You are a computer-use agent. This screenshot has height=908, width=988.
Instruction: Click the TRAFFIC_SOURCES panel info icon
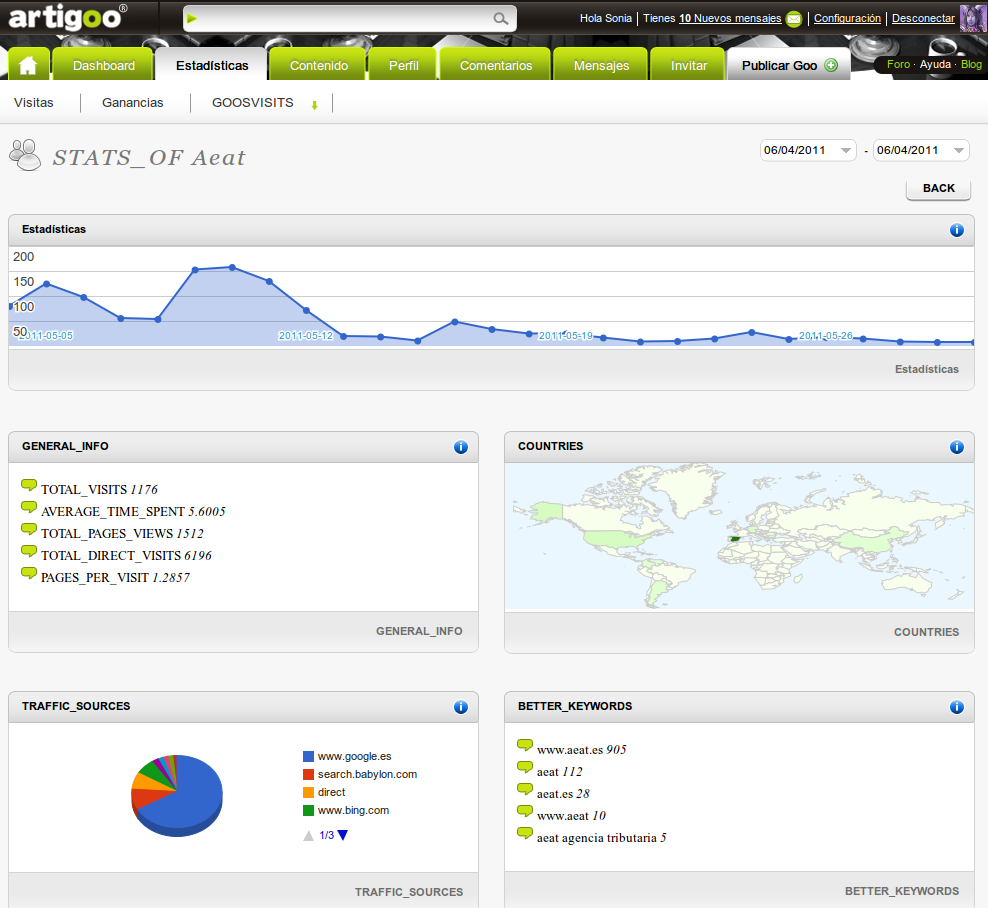461,707
